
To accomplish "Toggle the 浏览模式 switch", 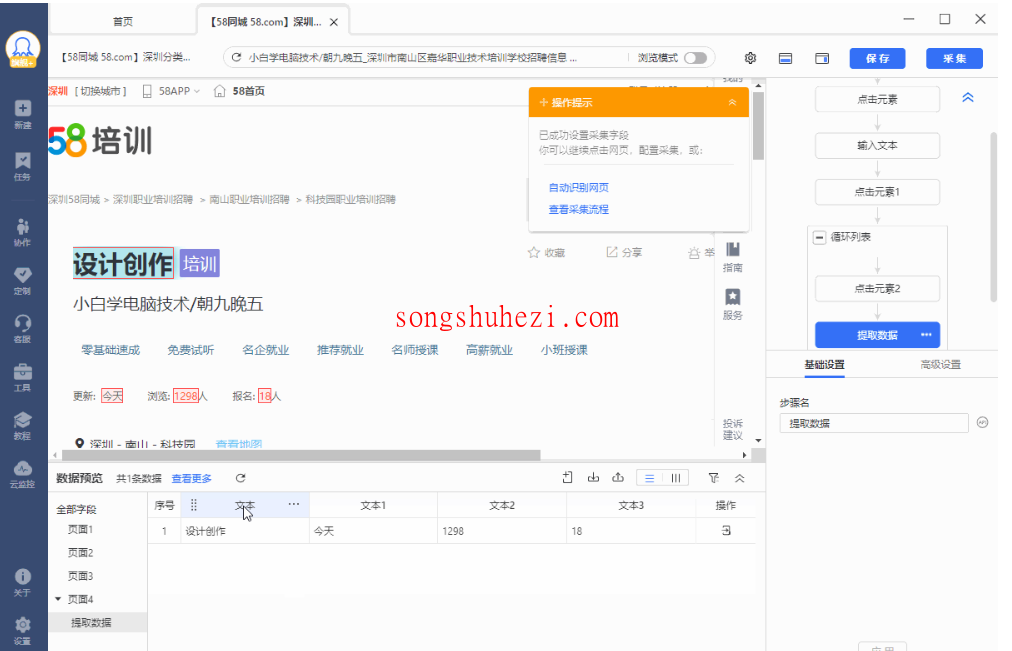I will [695, 57].
